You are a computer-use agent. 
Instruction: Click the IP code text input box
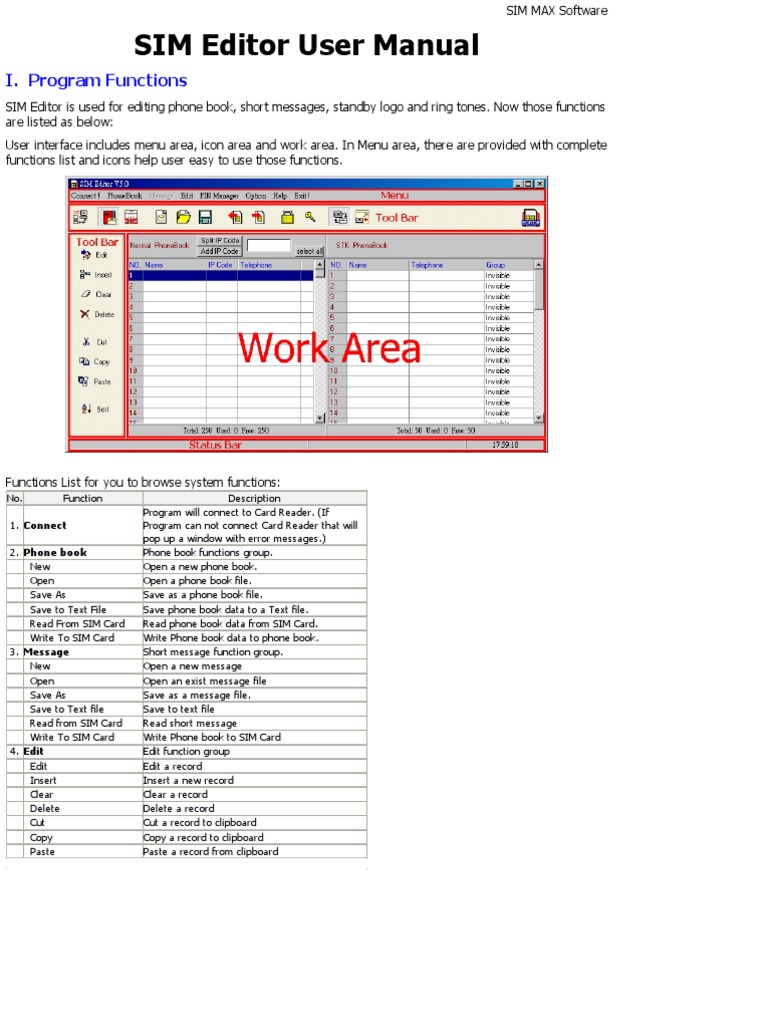[x=268, y=245]
